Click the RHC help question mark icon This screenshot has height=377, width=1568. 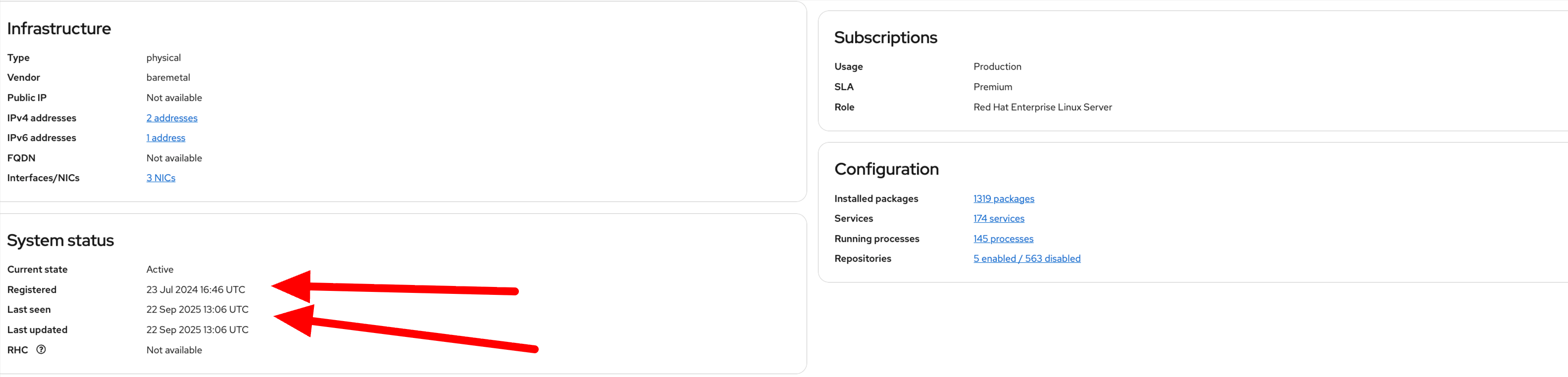(41, 350)
